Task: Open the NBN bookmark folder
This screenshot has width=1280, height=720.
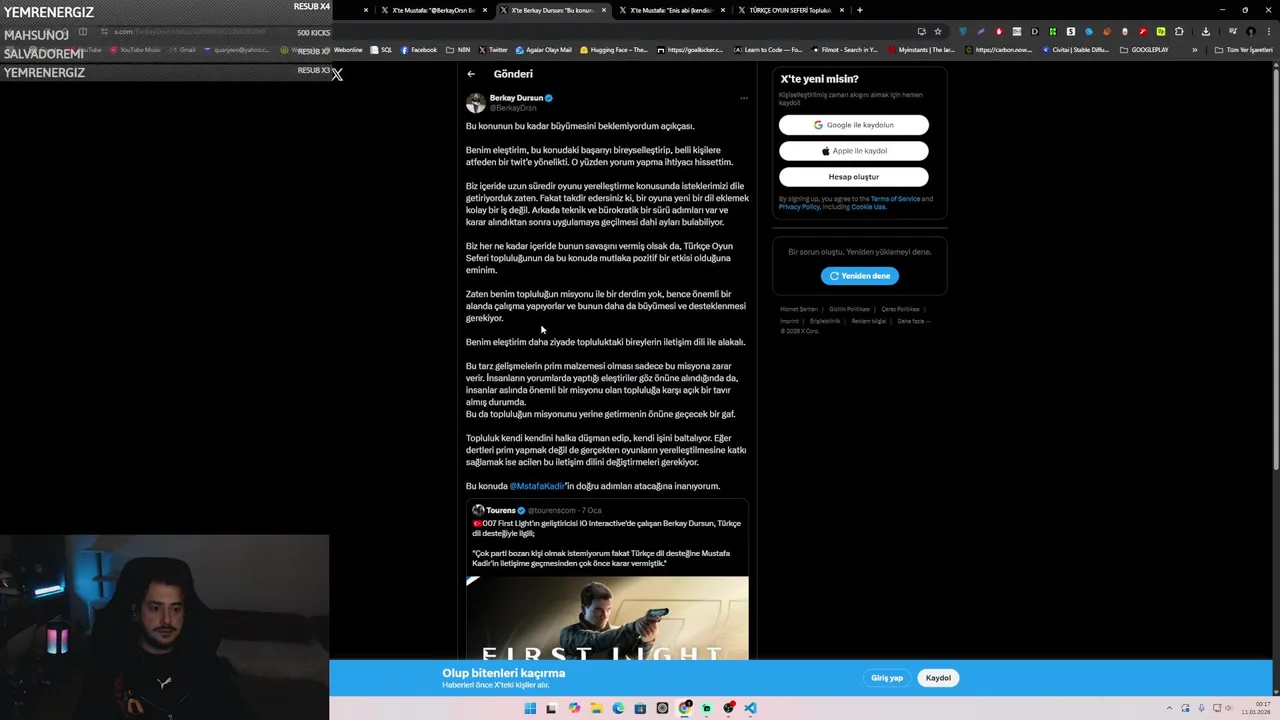Action: point(459,50)
